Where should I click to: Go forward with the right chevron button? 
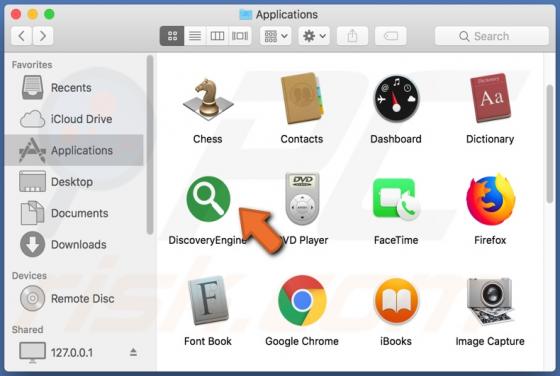(x=43, y=36)
